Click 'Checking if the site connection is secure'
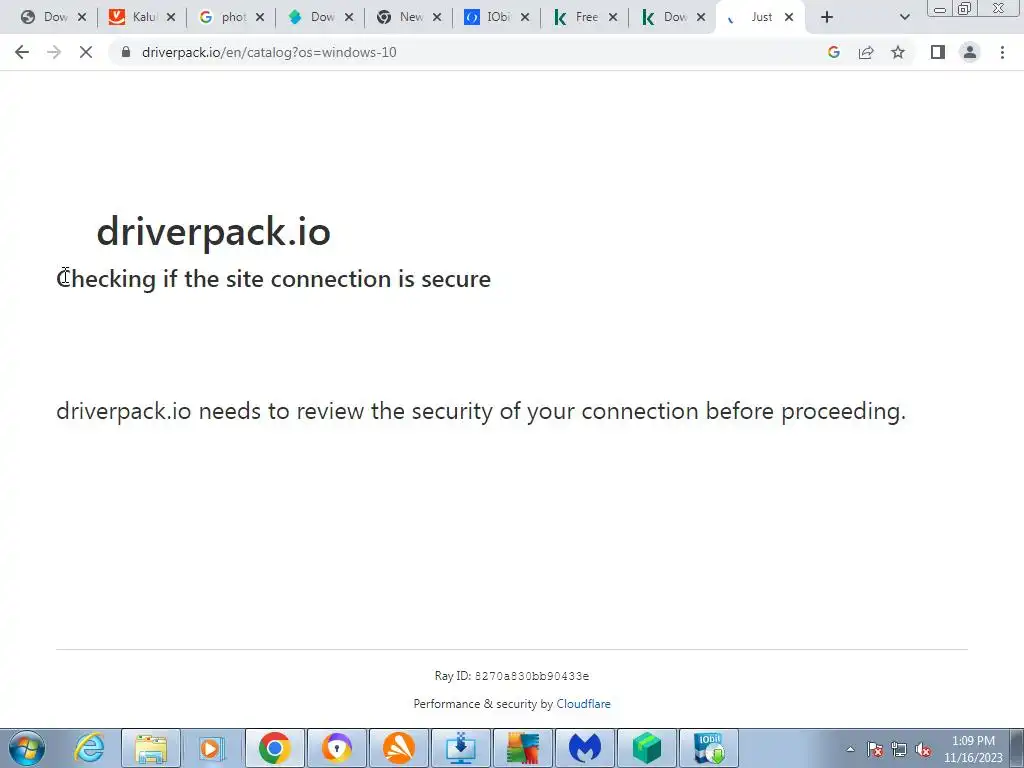Image resolution: width=1024 pixels, height=768 pixels. [274, 279]
